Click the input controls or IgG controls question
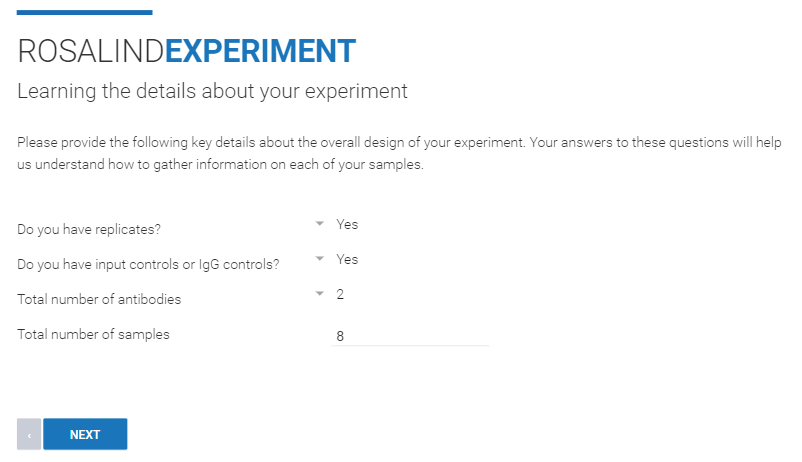 click(x=148, y=265)
